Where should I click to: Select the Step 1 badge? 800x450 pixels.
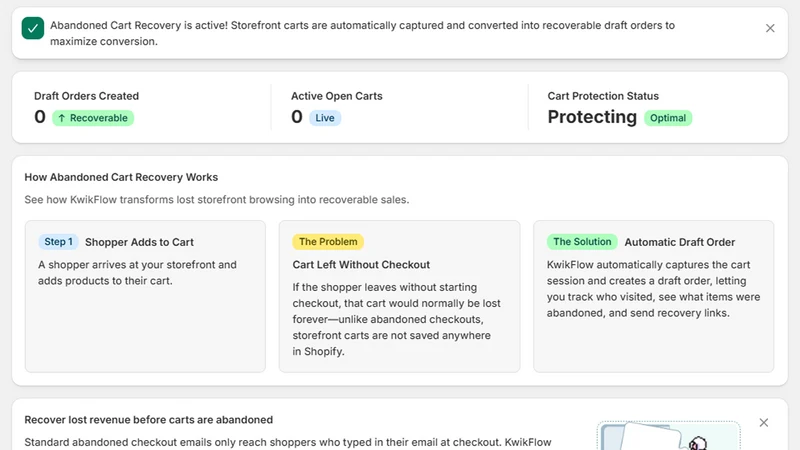tap(58, 242)
